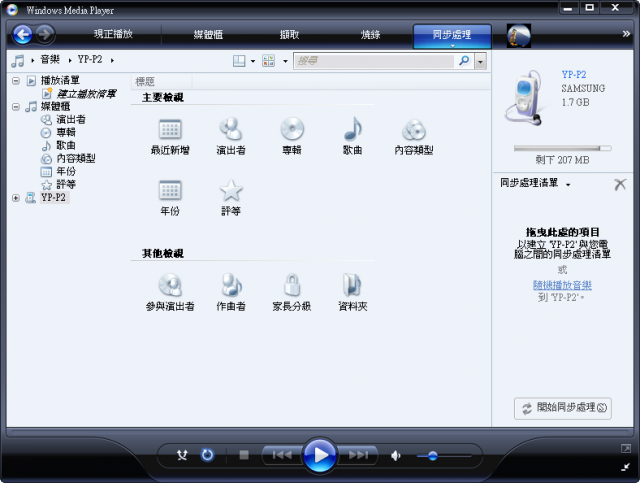Expand the YP-P2 device tree node
Image resolution: width=640 pixels, height=483 pixels.
pyautogui.click(x=16, y=198)
